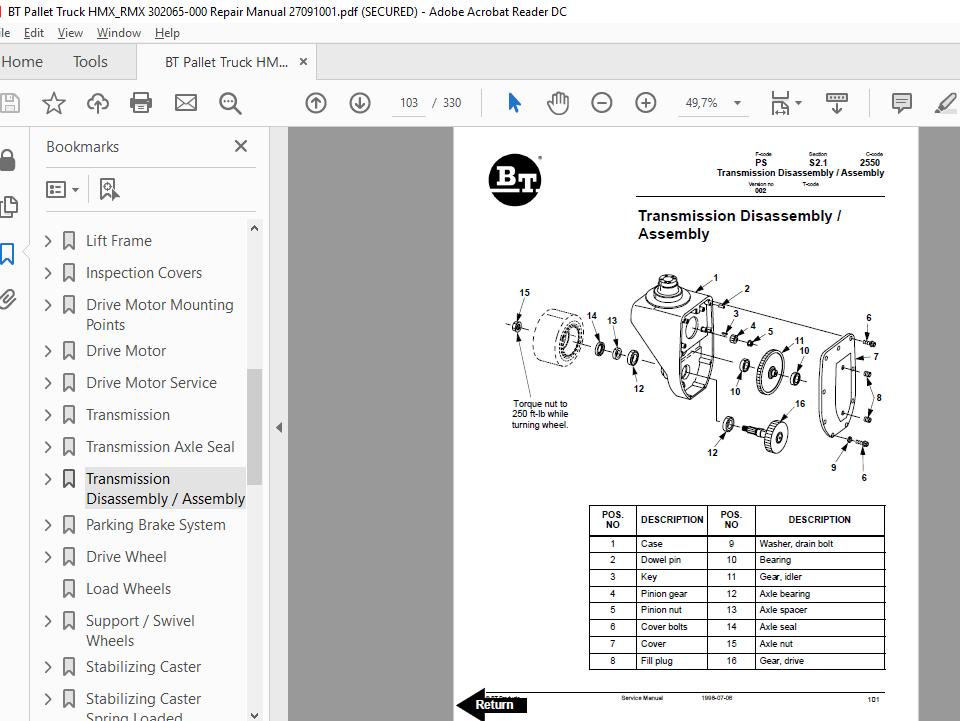
Task: Collapse the navigation pane with side arrow
Action: 279,427
